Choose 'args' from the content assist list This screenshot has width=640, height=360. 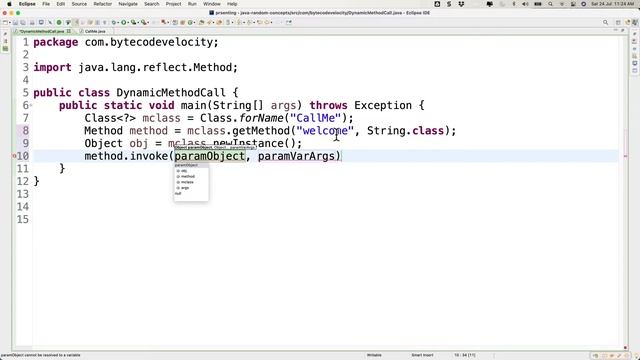(x=191, y=188)
